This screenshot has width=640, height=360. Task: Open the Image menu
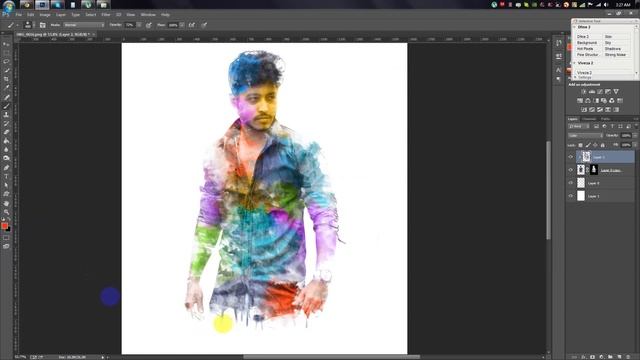[x=45, y=15]
